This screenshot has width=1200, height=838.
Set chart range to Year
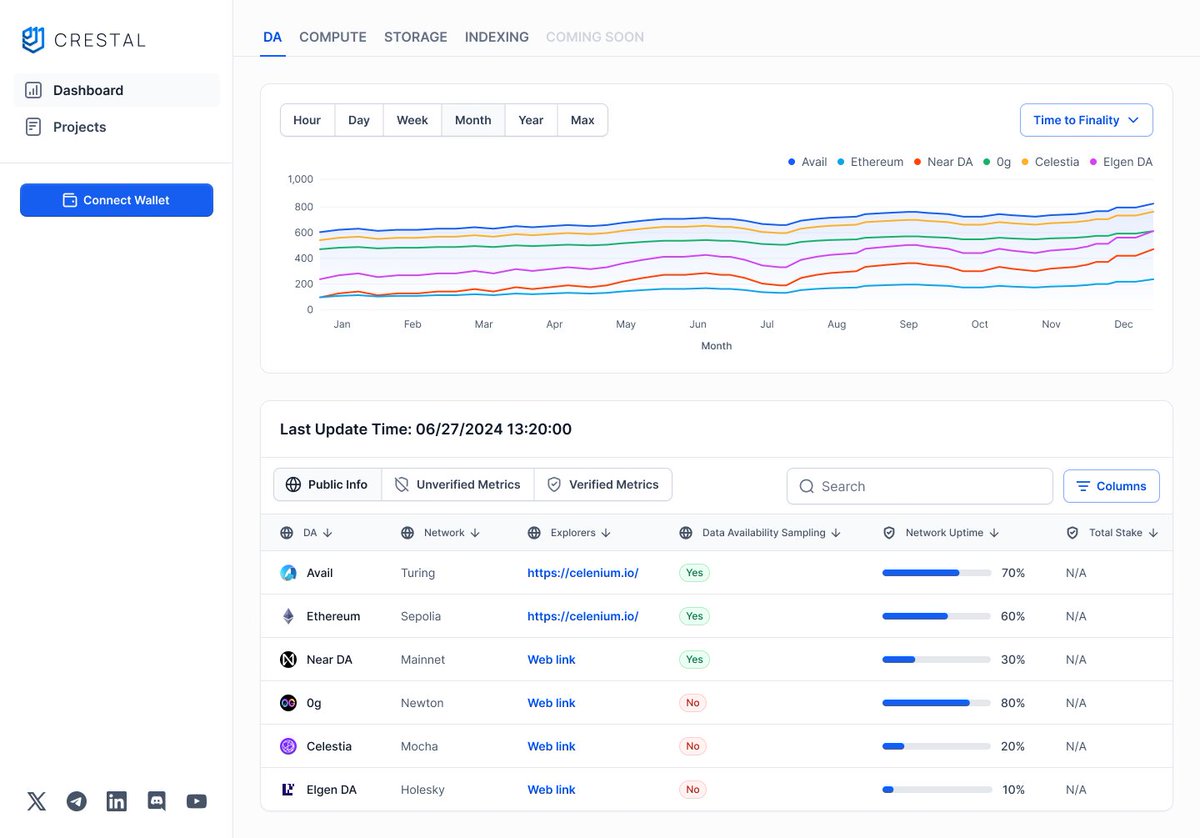pos(531,120)
